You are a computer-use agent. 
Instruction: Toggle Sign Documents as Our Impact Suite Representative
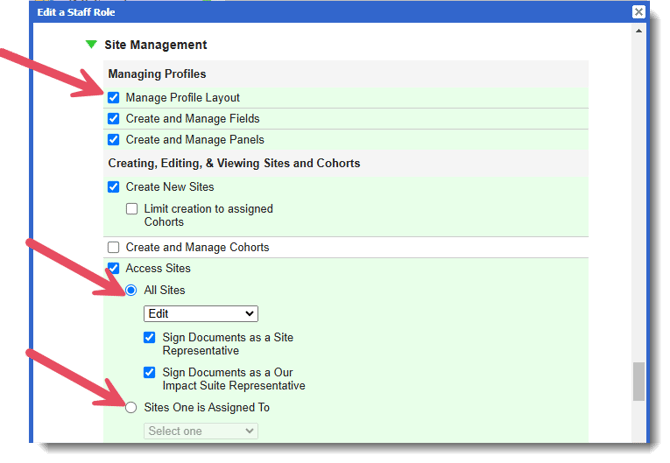tap(150, 373)
